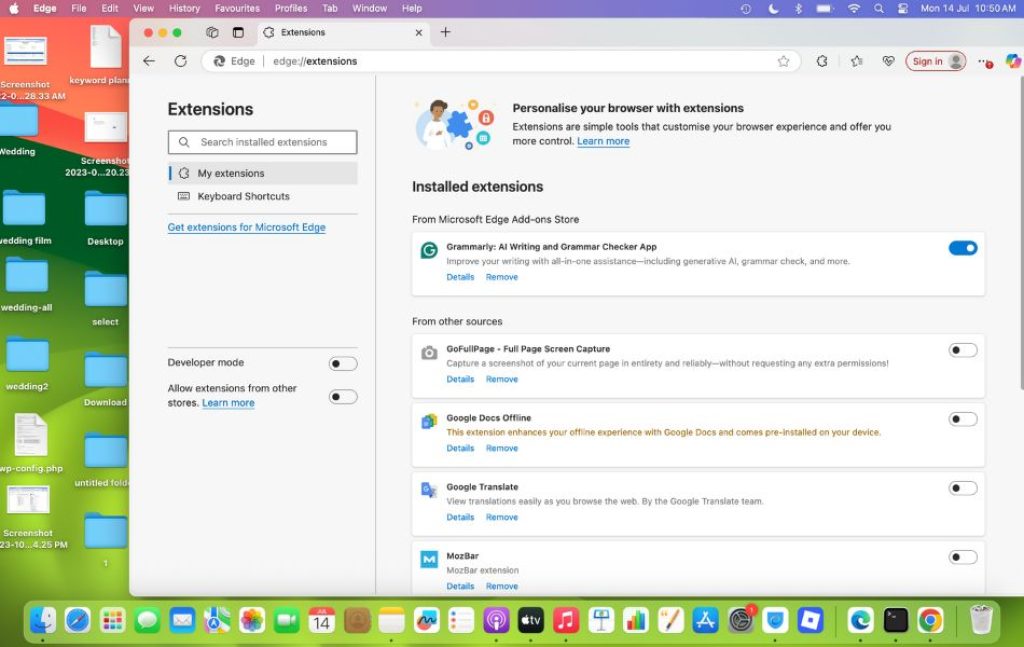Click the edge://extensions address bar
This screenshot has height=647, width=1024.
[x=500, y=61]
